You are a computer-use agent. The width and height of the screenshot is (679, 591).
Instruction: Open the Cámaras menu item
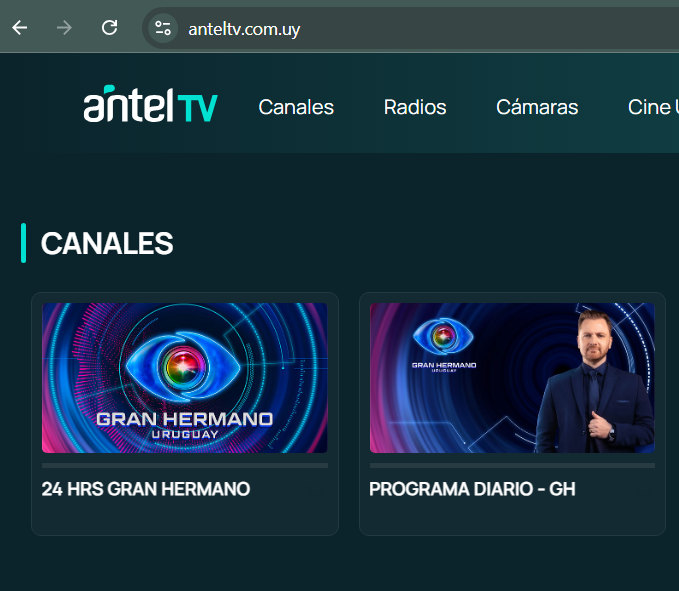pos(537,107)
